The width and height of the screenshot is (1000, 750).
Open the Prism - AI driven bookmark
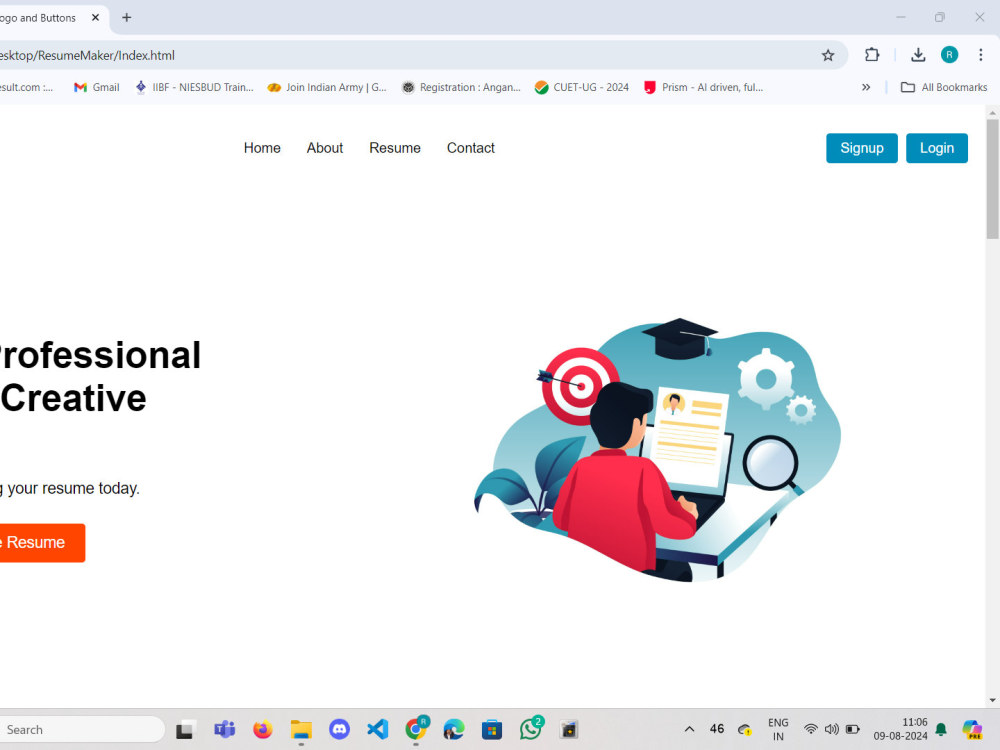click(703, 87)
